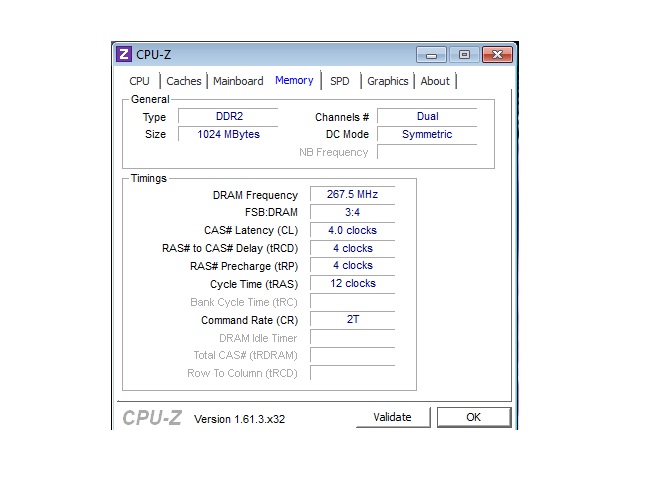This screenshot has height=490, width=667.
Task: Click the tRCD value 4 clocks
Action: click(353, 248)
